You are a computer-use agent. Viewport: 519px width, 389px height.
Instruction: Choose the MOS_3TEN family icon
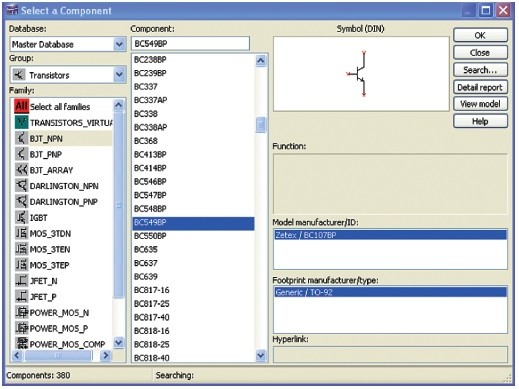click(21, 249)
